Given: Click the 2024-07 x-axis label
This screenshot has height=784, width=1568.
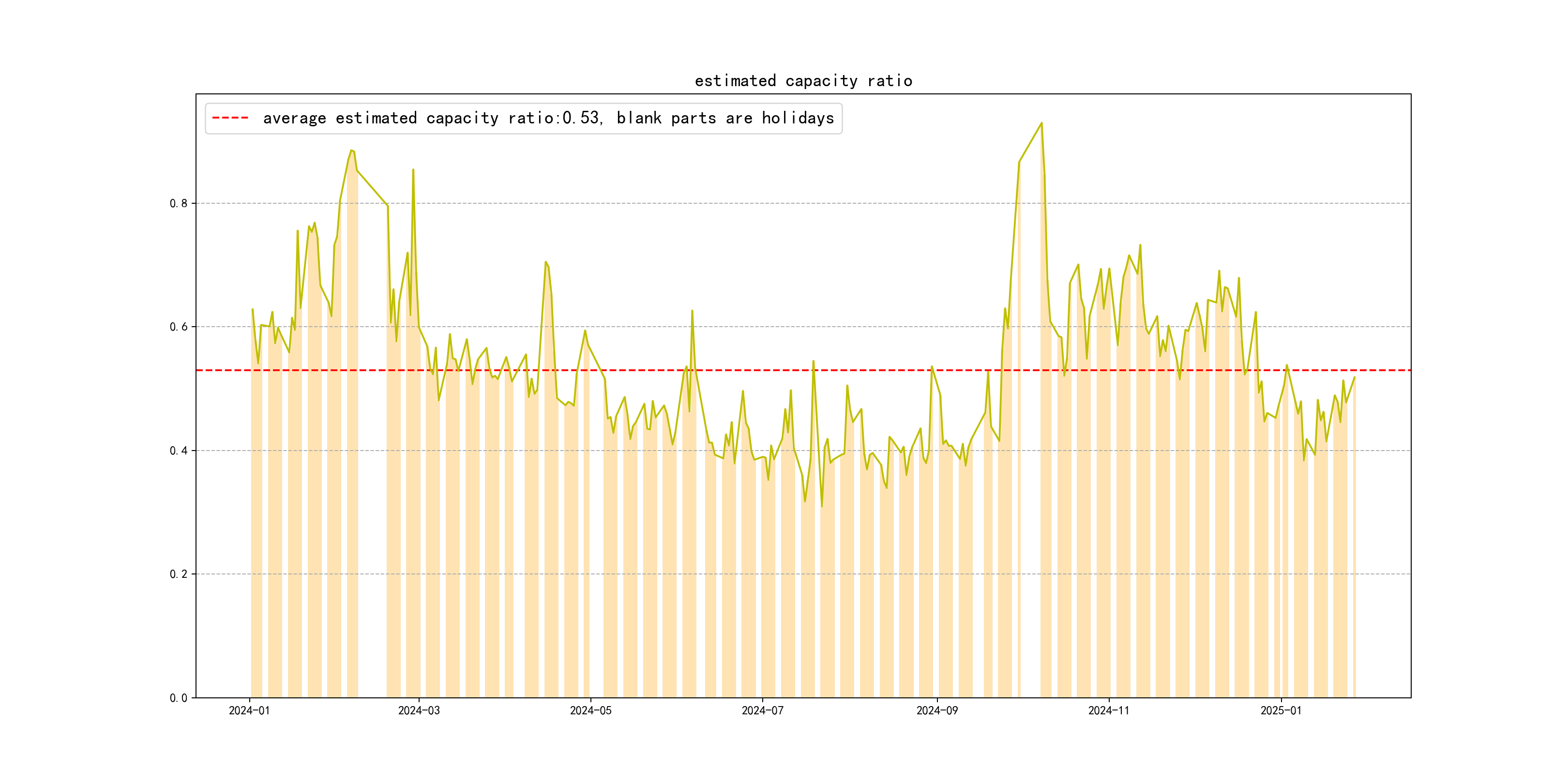Looking at the screenshot, I should point(762,710).
